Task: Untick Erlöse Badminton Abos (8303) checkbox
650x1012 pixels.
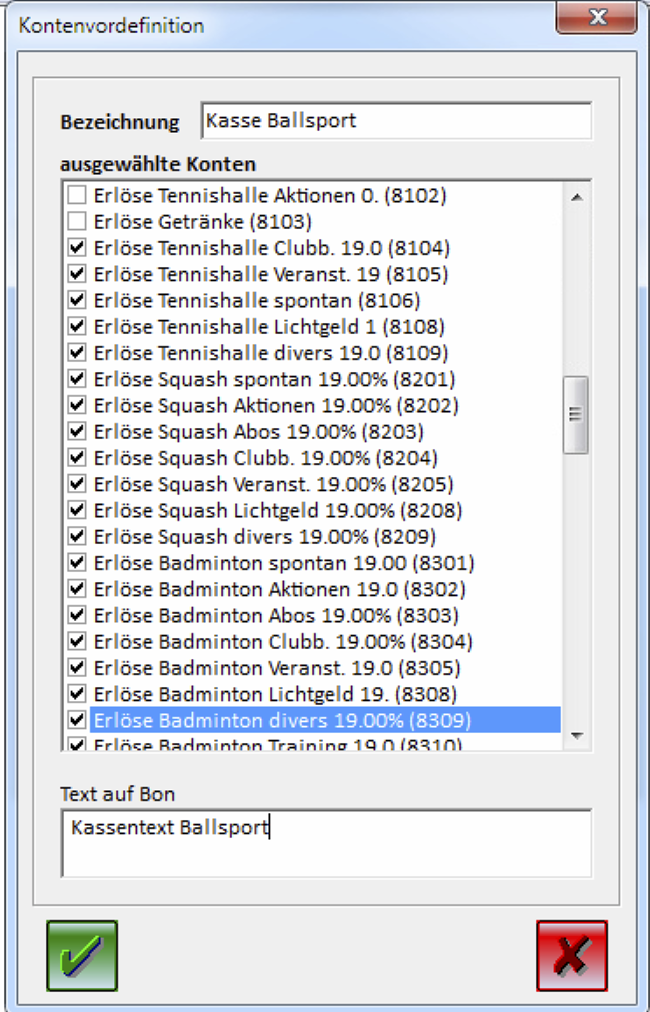Action: (x=76, y=616)
